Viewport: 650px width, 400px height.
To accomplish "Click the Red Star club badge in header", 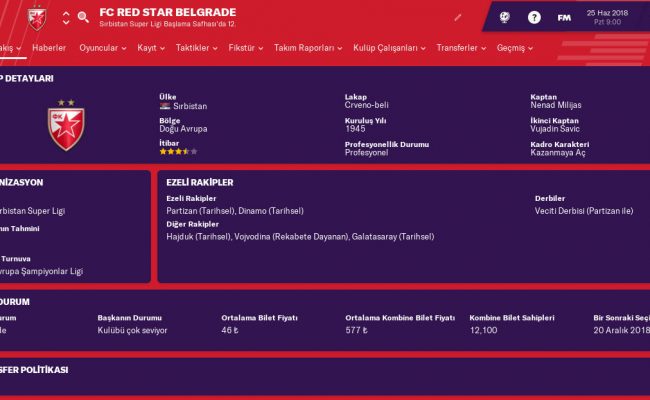I will pyautogui.click(x=36, y=17).
